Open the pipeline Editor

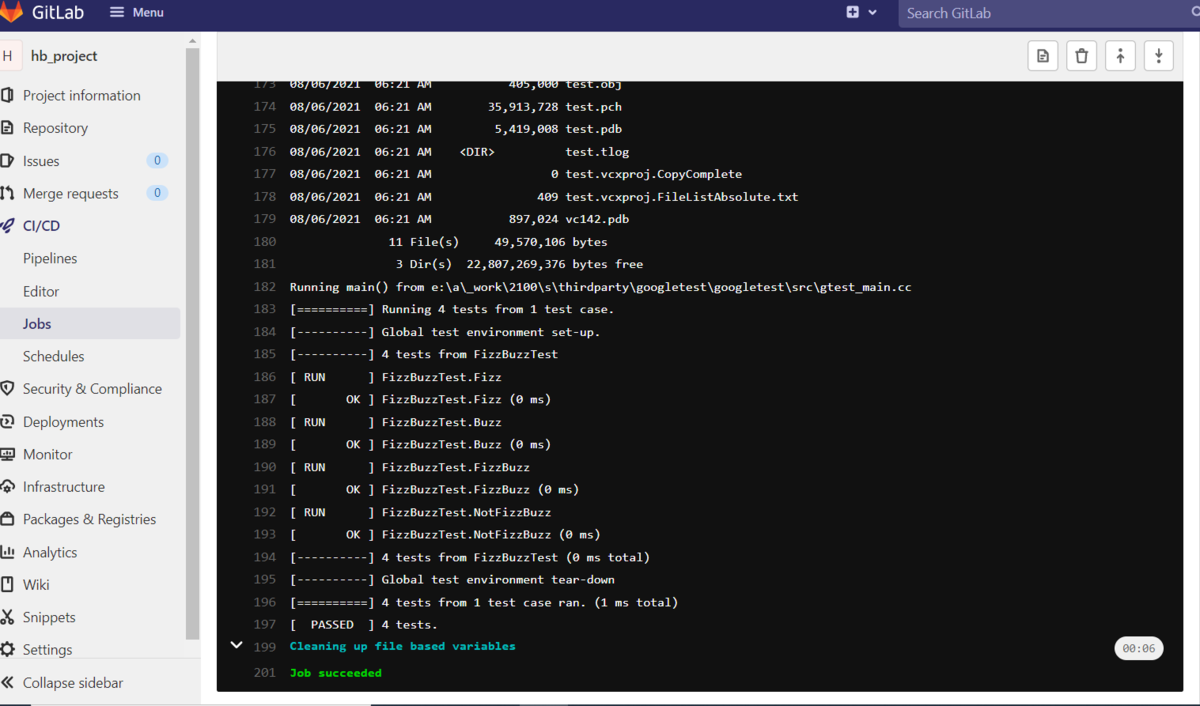click(x=41, y=291)
